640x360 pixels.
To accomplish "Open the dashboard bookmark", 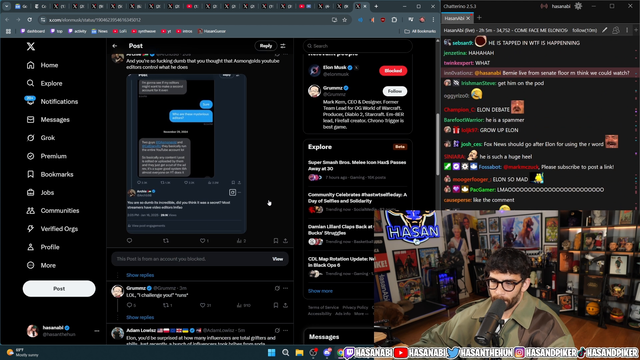I will (x=33, y=31).
